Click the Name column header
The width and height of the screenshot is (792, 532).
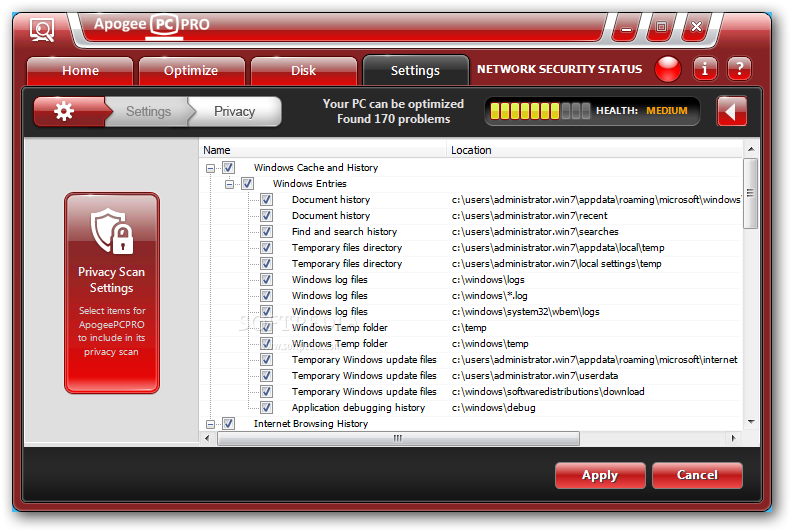(x=323, y=150)
